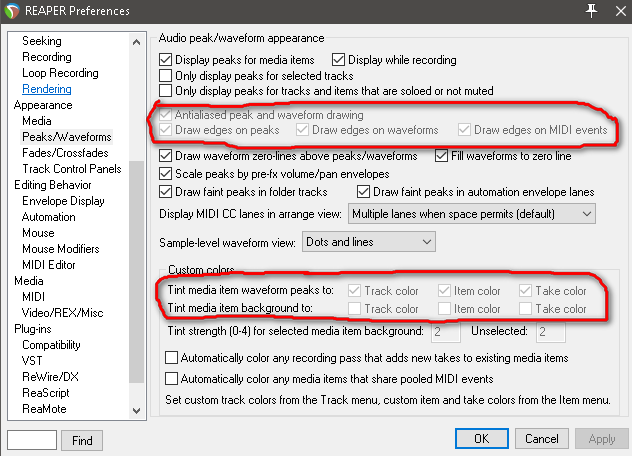
Task: Toggle Display peaks for media items
Action: point(166,60)
